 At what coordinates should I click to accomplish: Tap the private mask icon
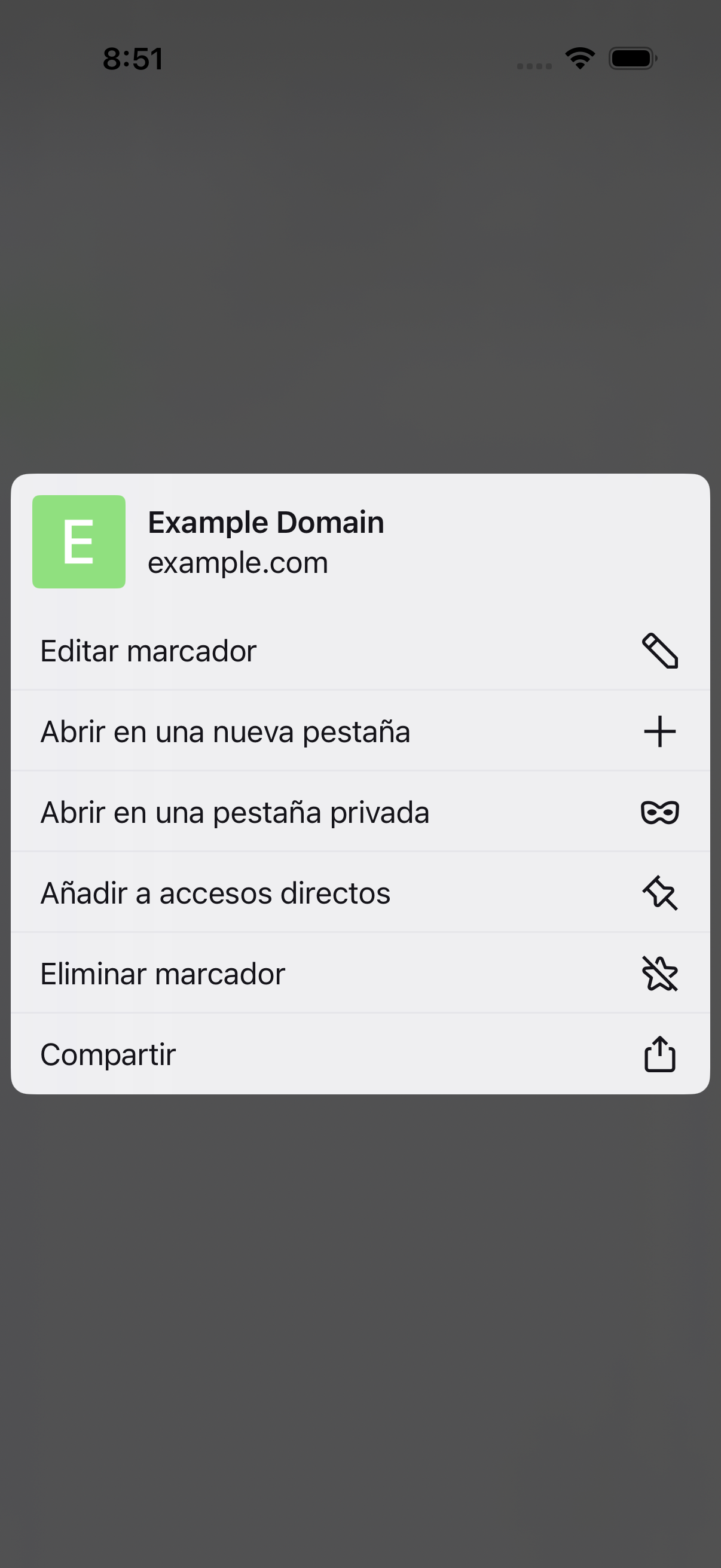(x=659, y=812)
